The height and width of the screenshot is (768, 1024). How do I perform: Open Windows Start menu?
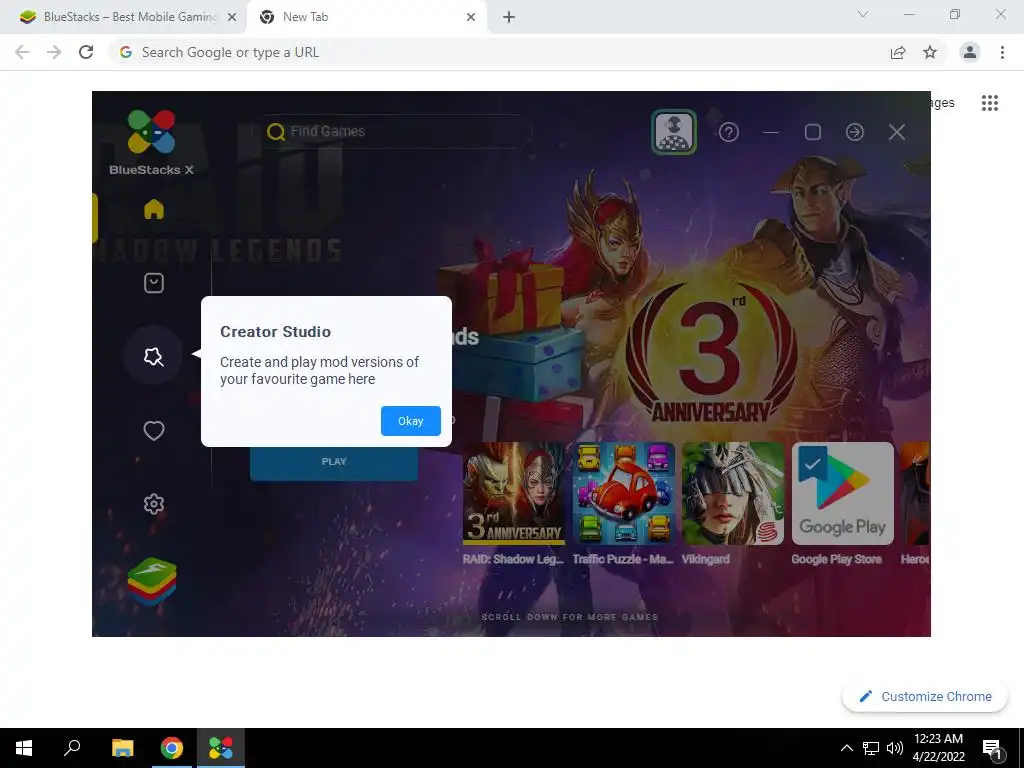point(24,748)
